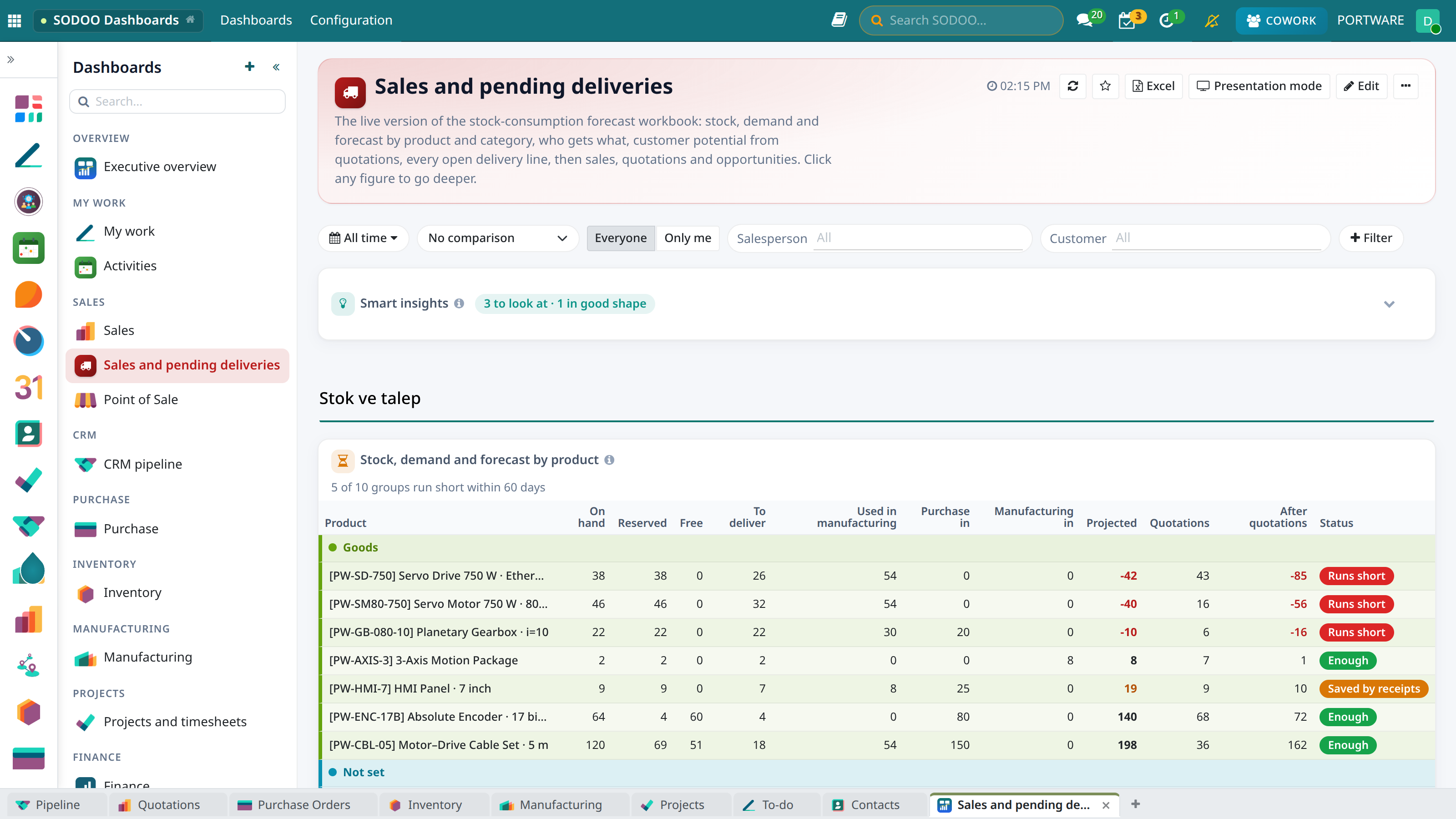This screenshot has height=819, width=1456.
Task: Open the No comparison dropdown
Action: click(x=497, y=238)
